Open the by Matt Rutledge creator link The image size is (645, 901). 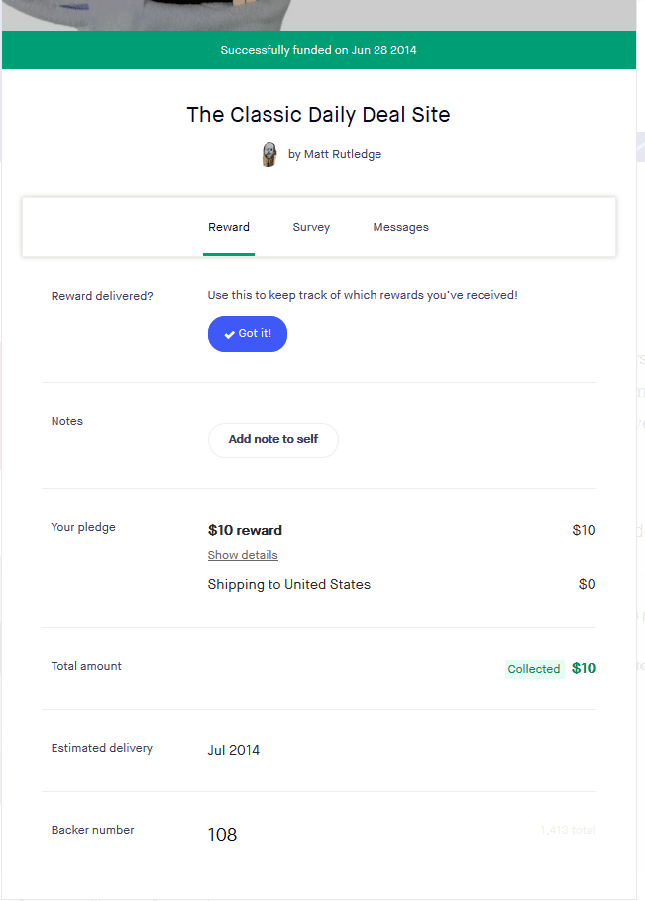coord(334,154)
